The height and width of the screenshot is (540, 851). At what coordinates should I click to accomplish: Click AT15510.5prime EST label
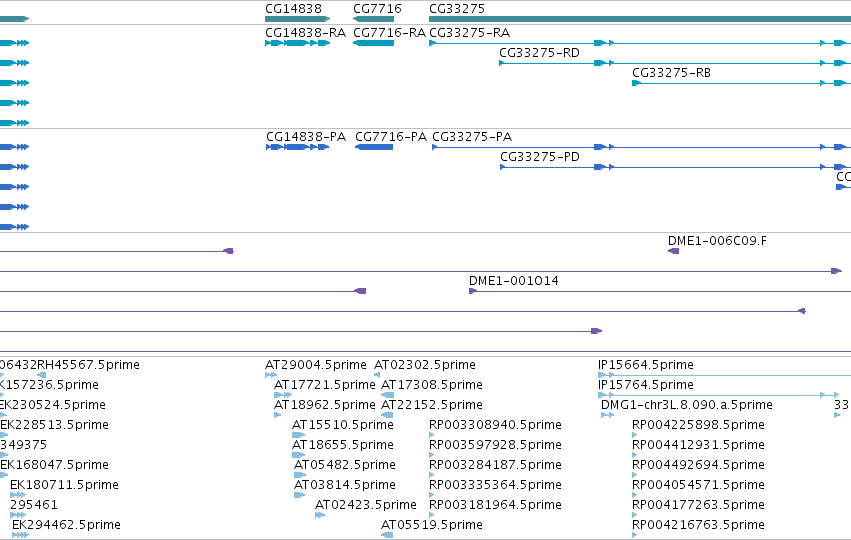343,425
